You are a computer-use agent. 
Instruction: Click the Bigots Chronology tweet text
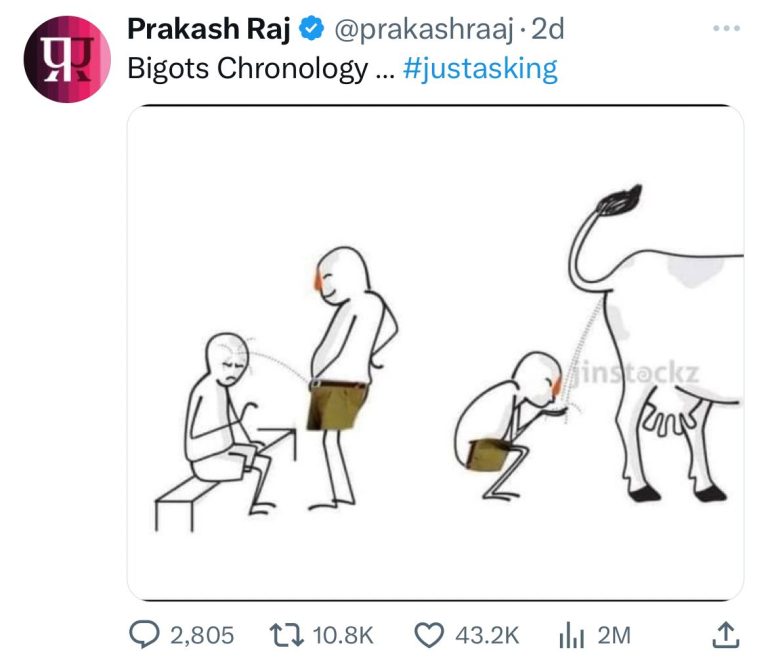click(247, 69)
